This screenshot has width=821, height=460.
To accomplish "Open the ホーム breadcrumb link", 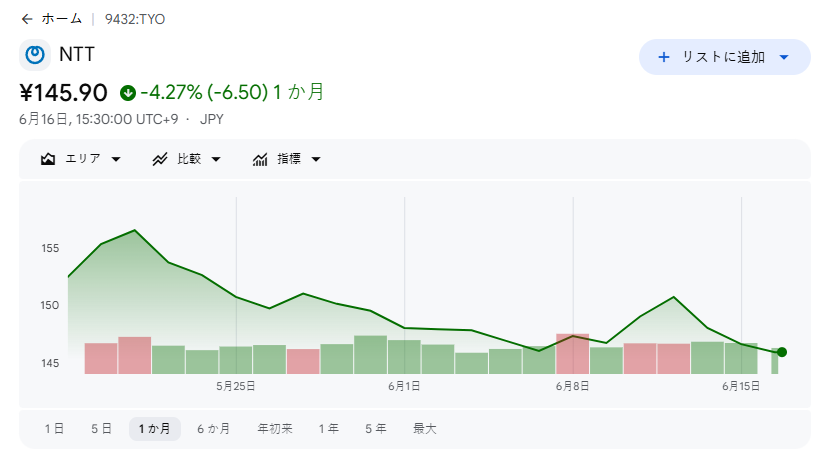I will [x=62, y=19].
